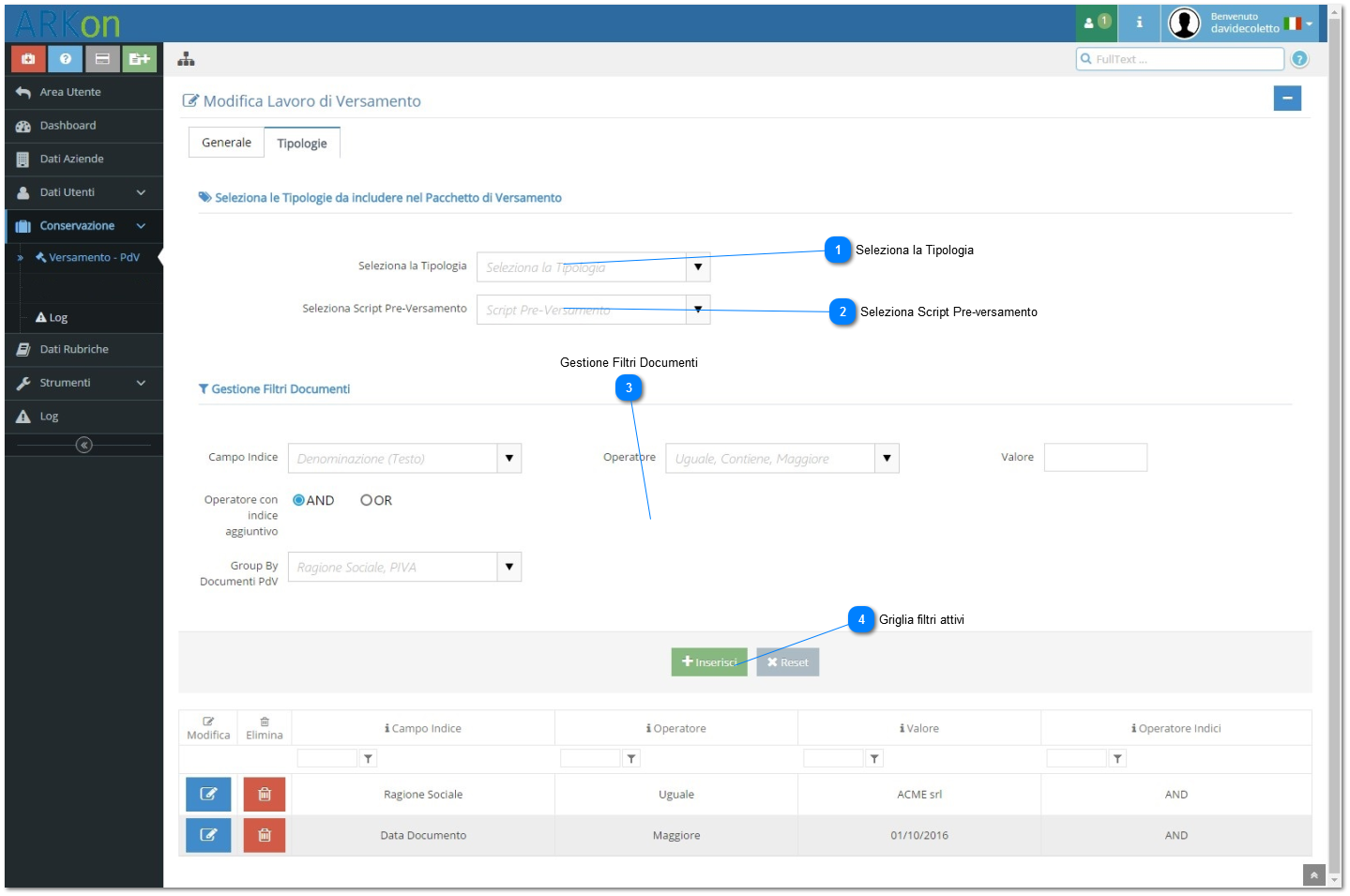Click the Campo Indice column filter box
This screenshot has width=1350, height=896.
coord(327,758)
